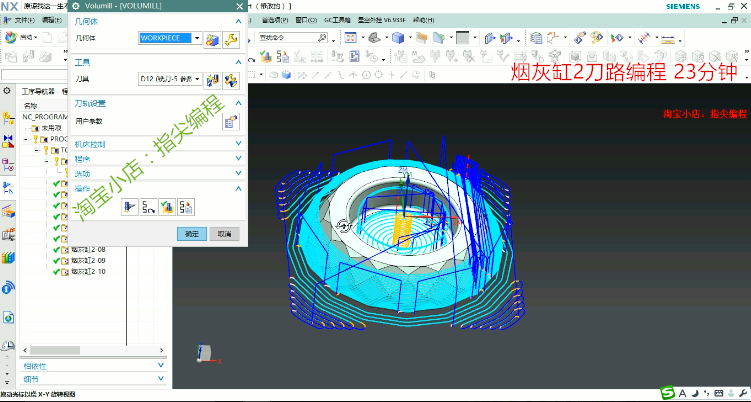Expand the 机床控制 (Machine Control) section

(x=239, y=144)
